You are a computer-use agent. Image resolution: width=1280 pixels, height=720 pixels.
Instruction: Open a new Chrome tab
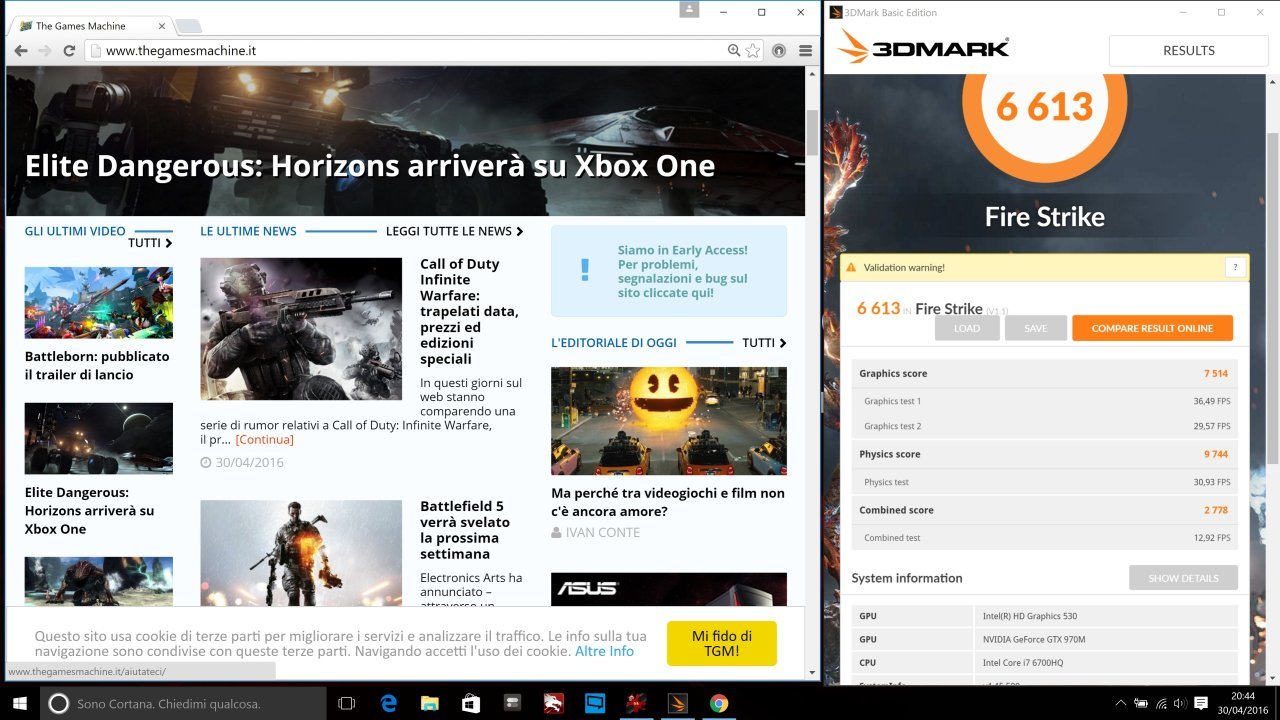click(x=188, y=26)
